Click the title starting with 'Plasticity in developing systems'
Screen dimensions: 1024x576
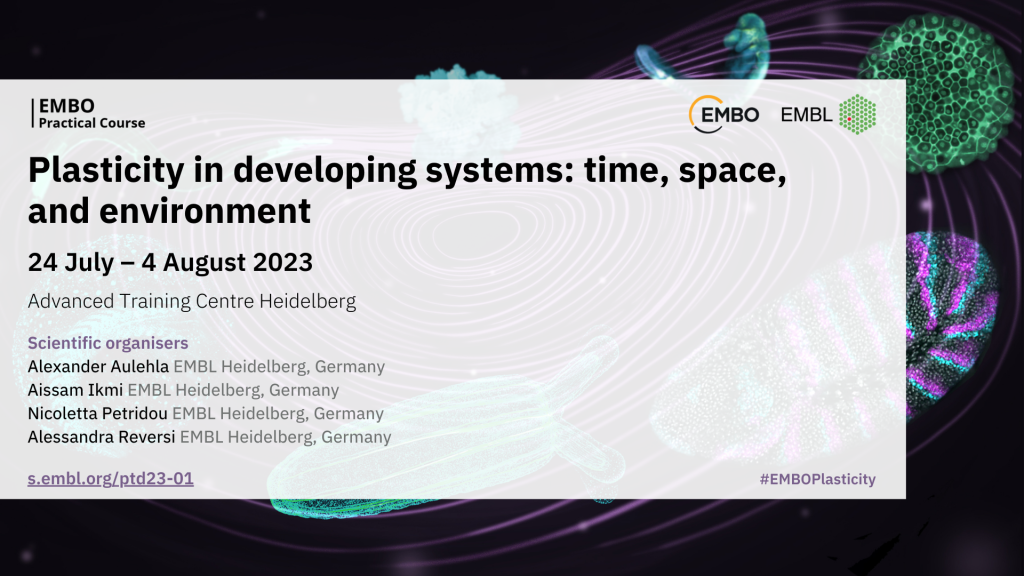pos(407,190)
